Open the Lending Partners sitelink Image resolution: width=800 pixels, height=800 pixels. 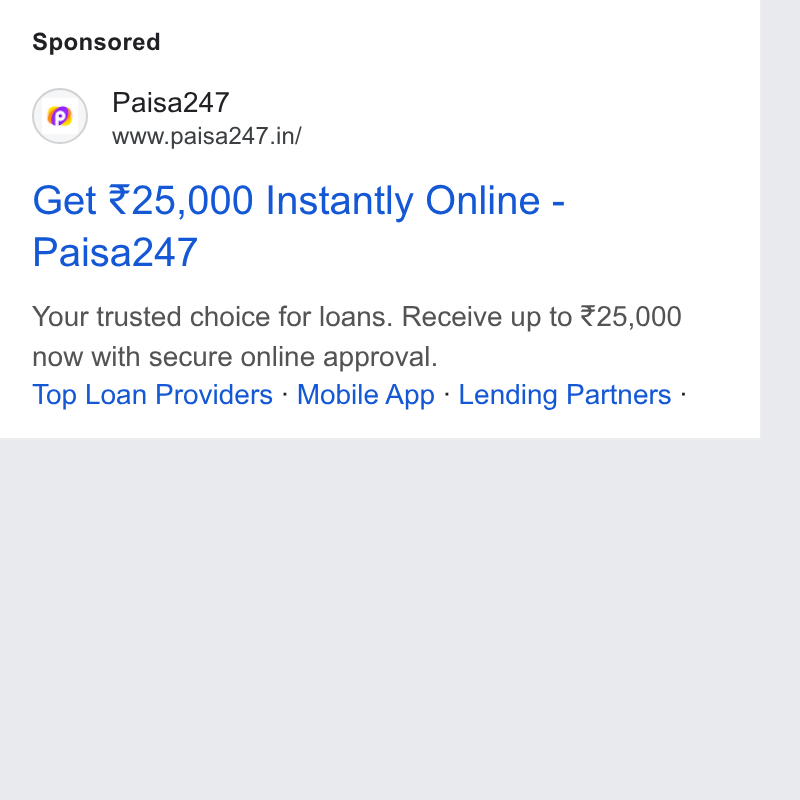pyautogui.click(x=565, y=395)
